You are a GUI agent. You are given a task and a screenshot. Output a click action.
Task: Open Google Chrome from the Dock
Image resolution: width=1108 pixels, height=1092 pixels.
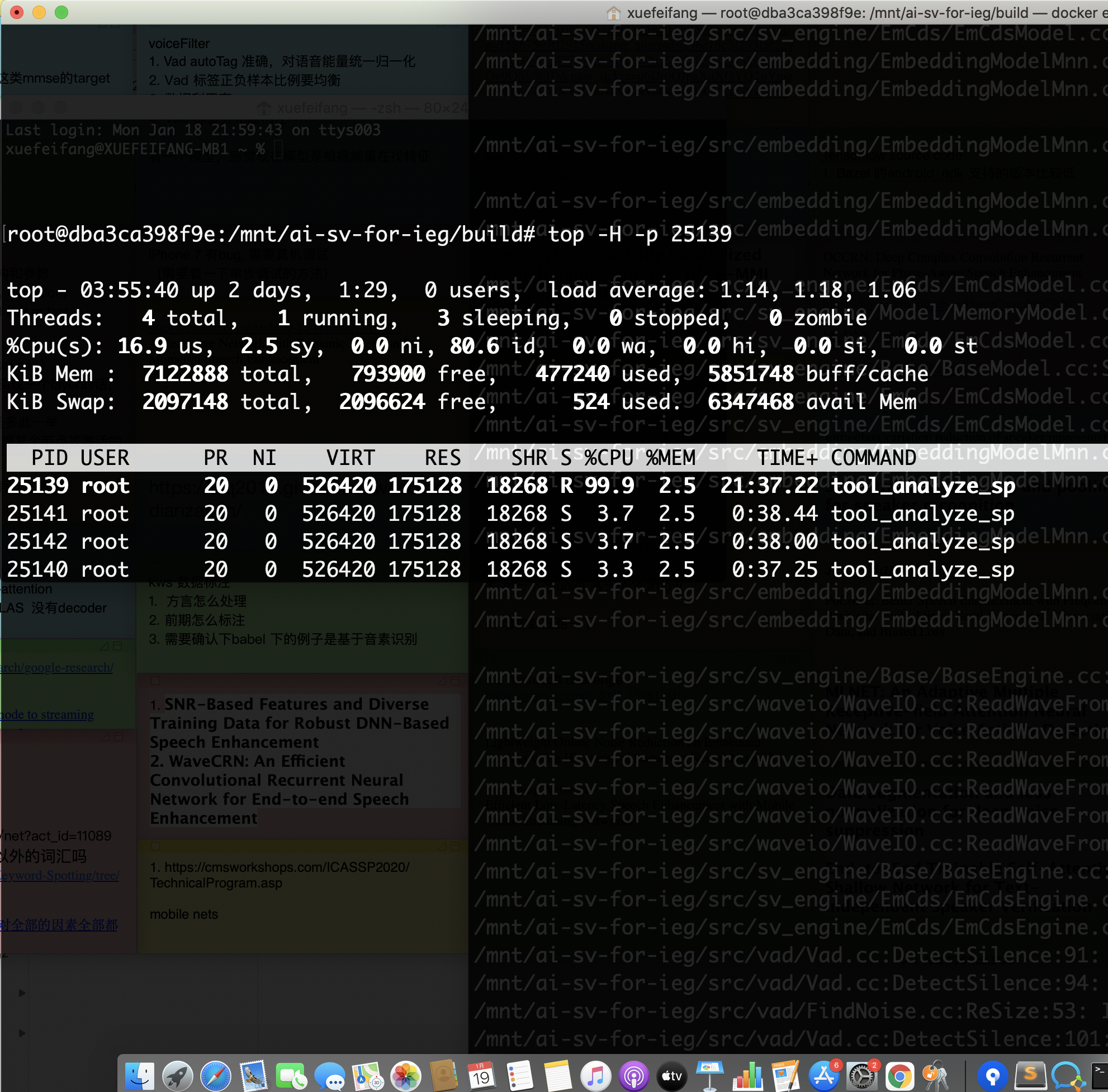click(900, 1075)
